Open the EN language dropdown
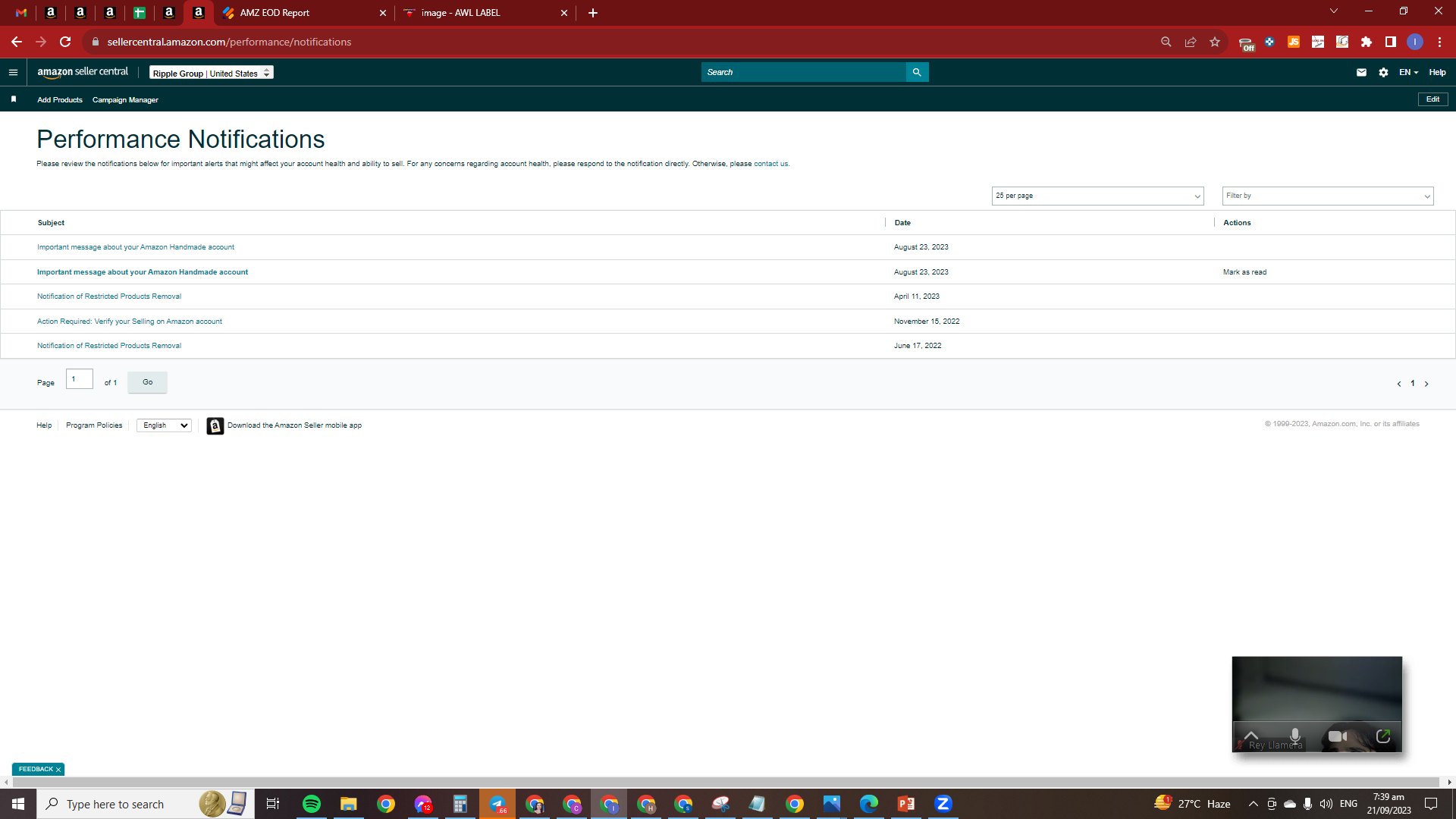This screenshot has height=819, width=1456. [x=1408, y=73]
